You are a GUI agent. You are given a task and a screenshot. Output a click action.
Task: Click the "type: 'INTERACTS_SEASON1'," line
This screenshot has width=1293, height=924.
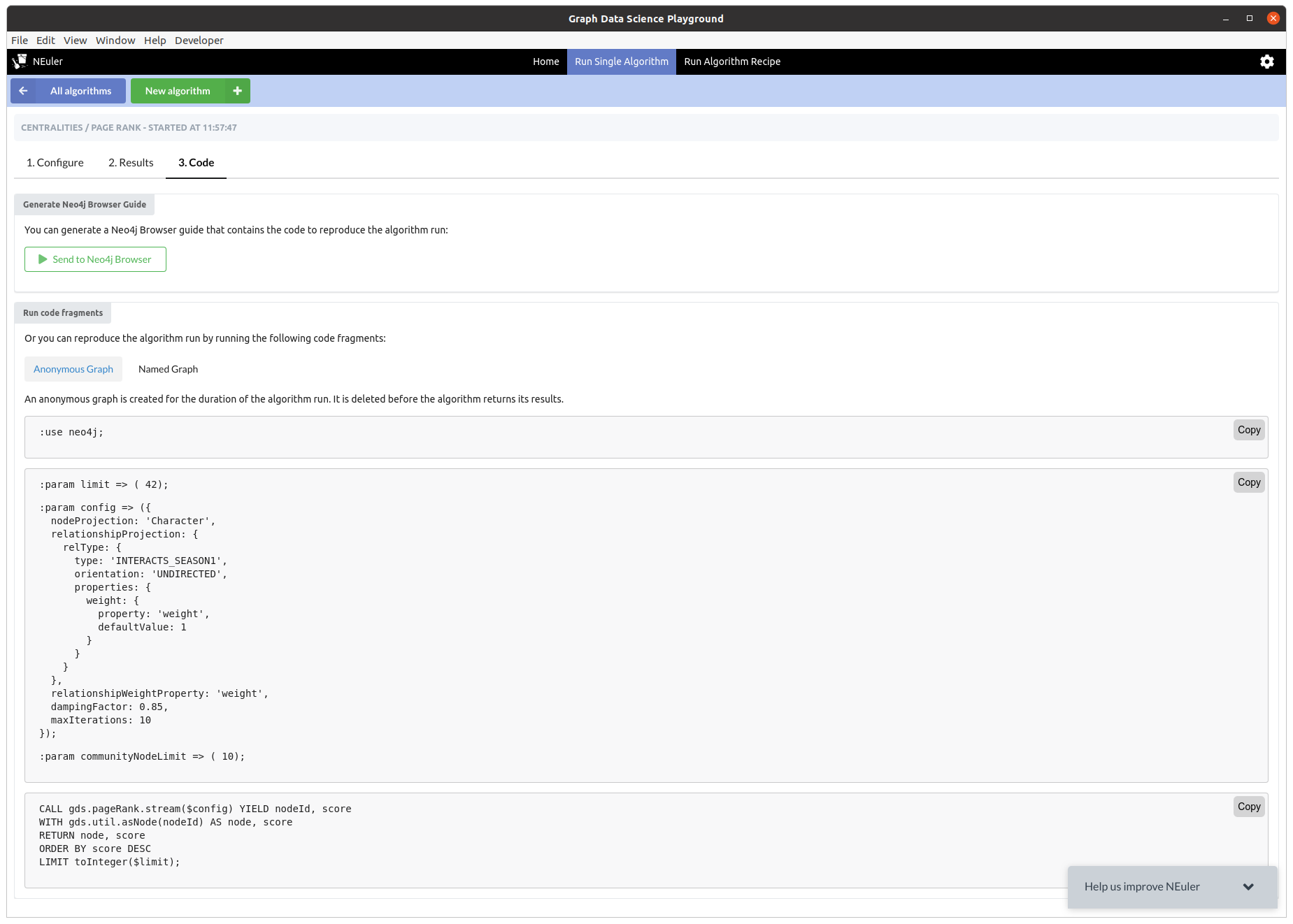(151, 561)
